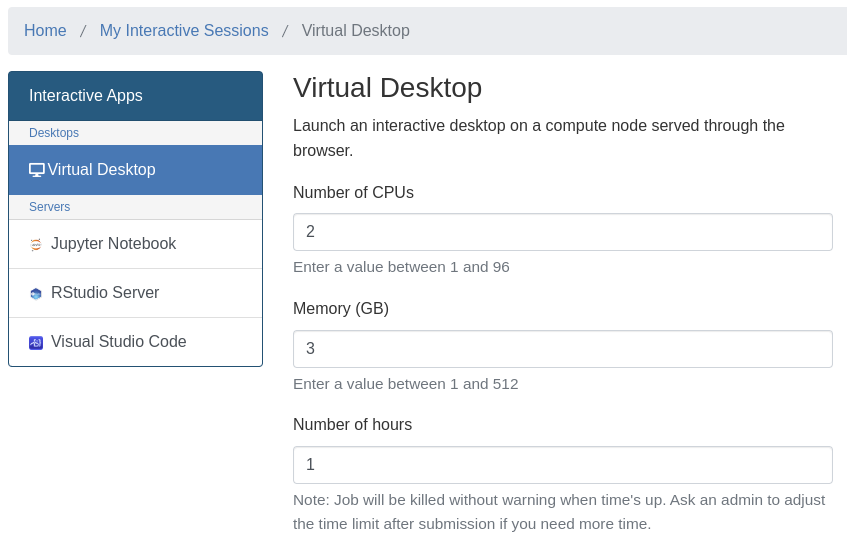The image size is (847, 551).
Task: Click the Desktops section label
Action: tap(54, 133)
